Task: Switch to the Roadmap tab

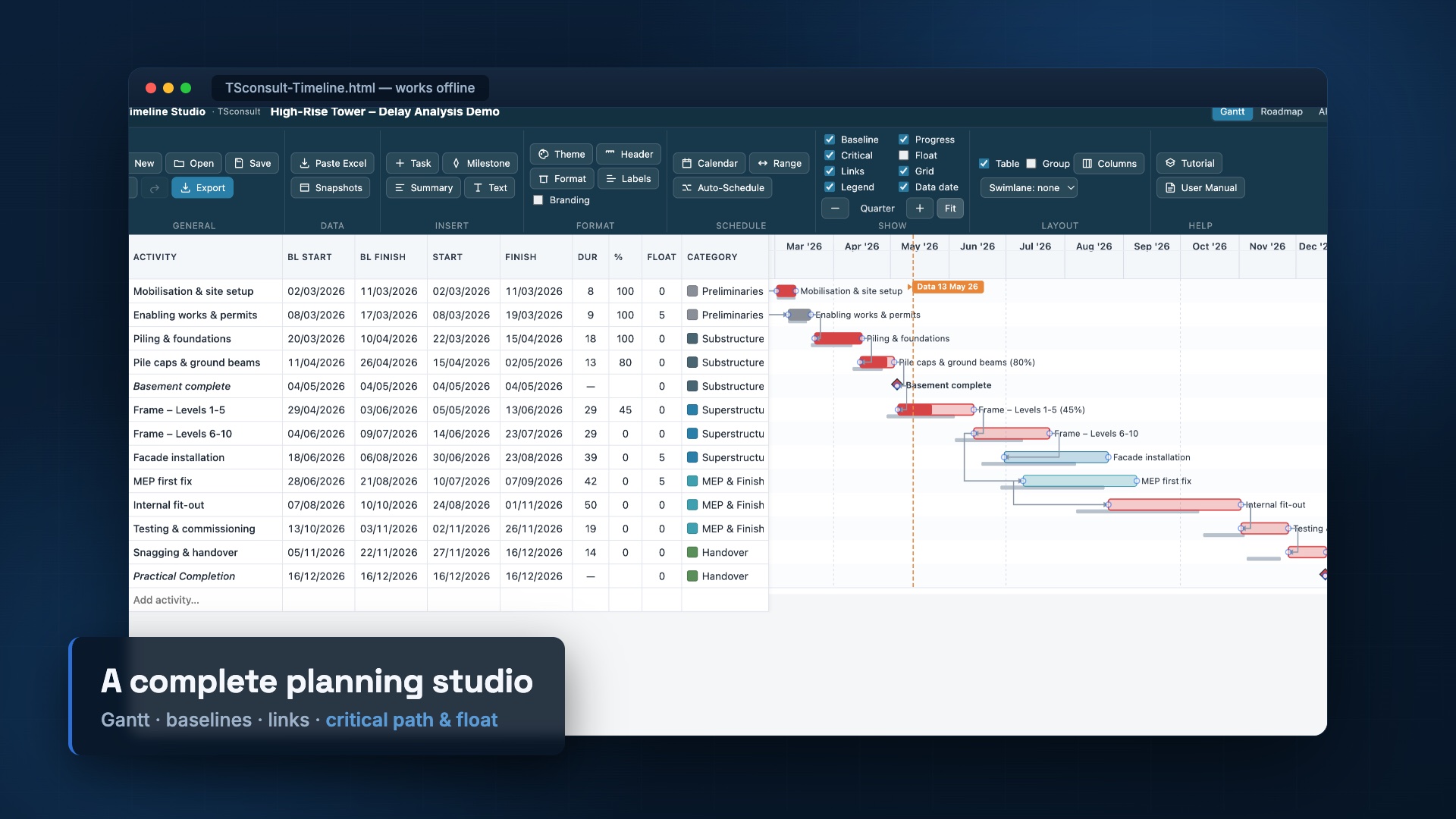Action: [1282, 111]
